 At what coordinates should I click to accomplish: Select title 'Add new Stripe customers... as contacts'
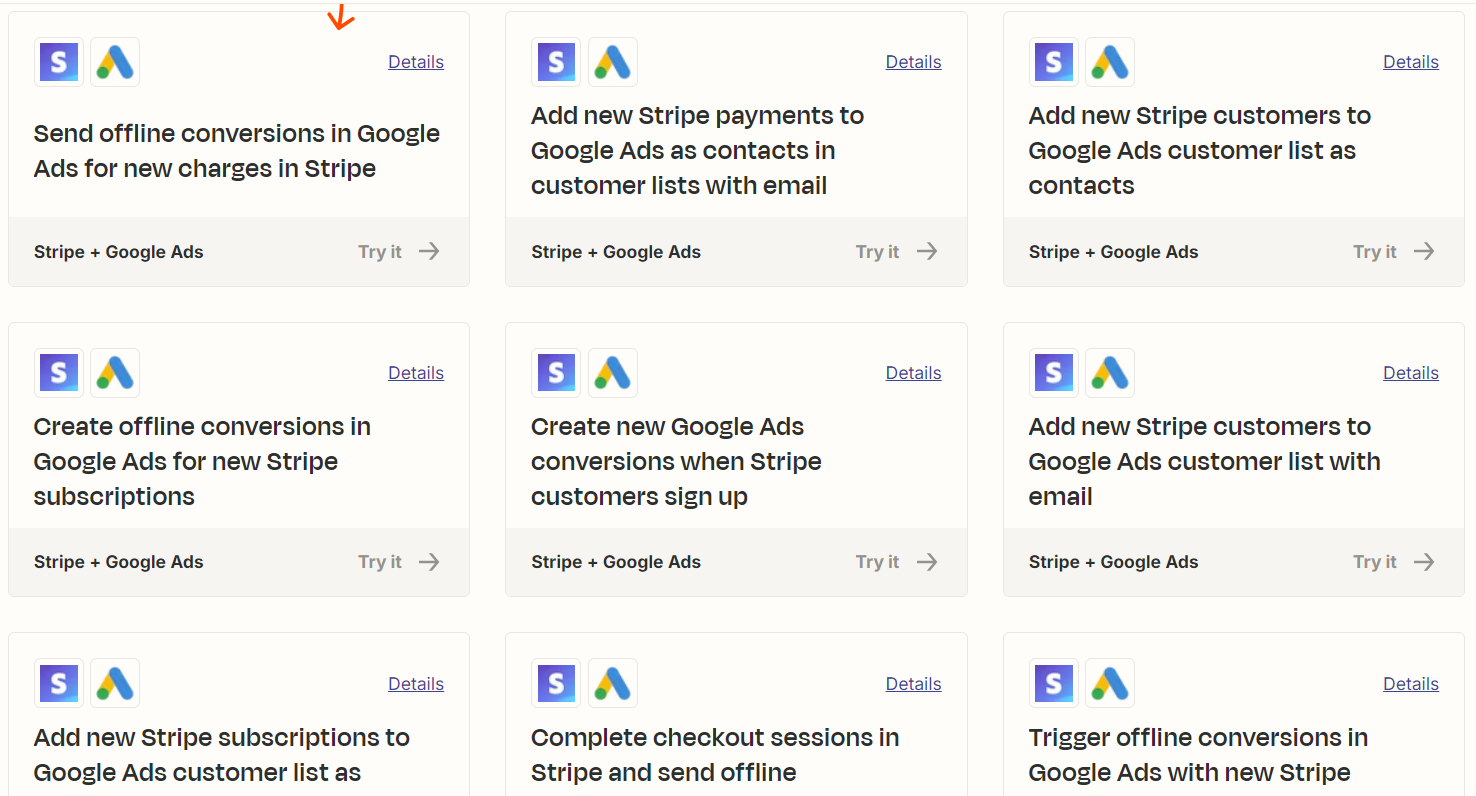pos(1200,151)
